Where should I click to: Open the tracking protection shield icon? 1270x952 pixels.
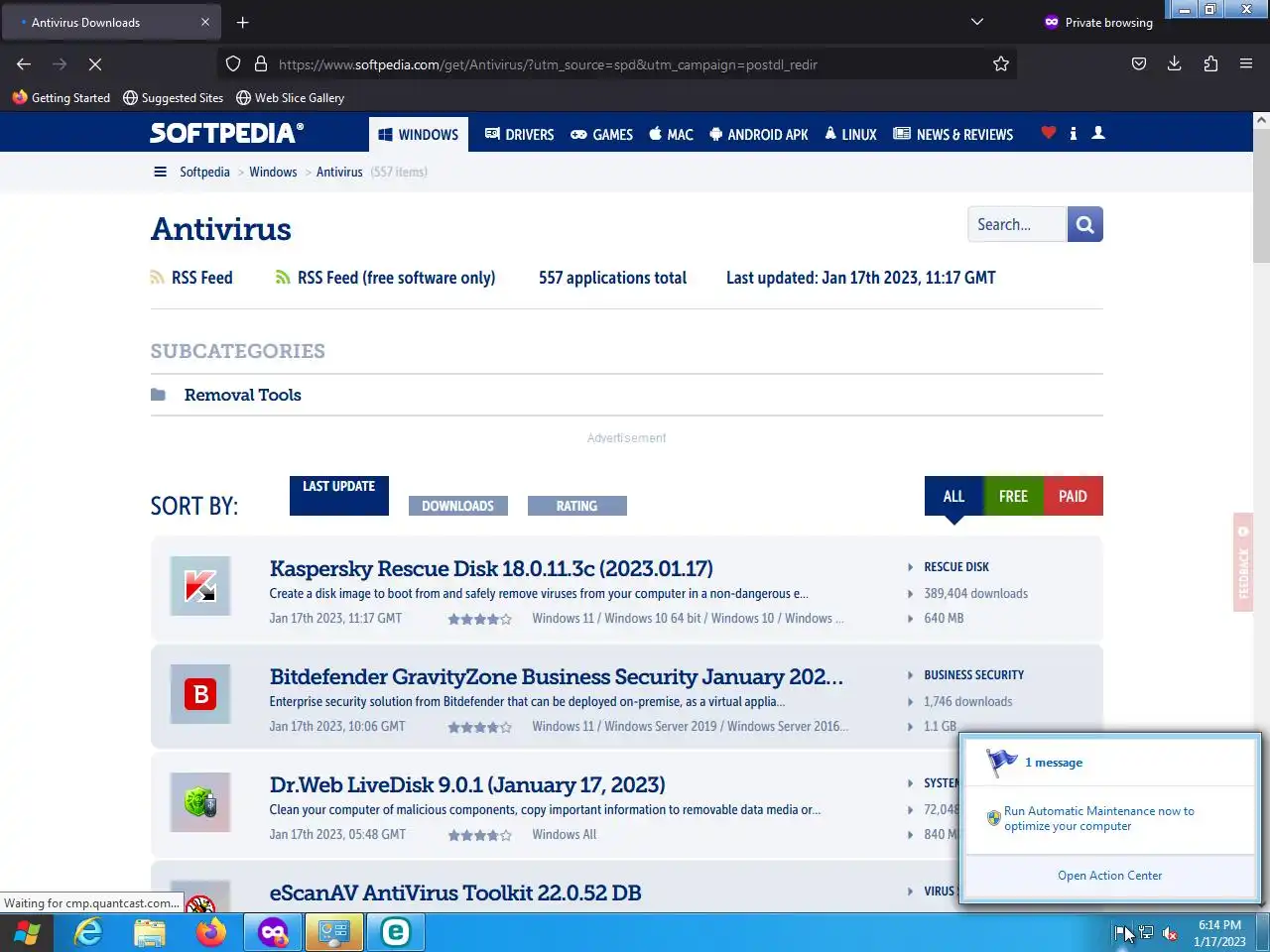tap(233, 63)
